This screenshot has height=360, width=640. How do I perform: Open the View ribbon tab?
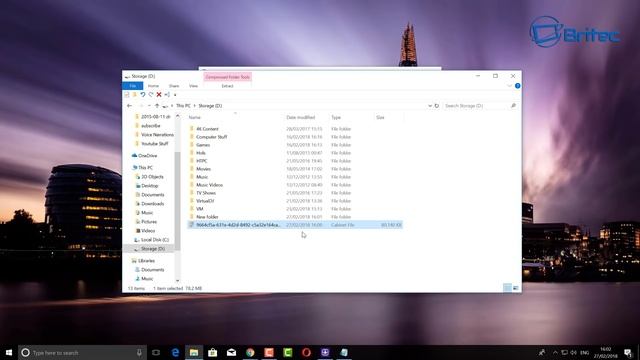coord(193,86)
